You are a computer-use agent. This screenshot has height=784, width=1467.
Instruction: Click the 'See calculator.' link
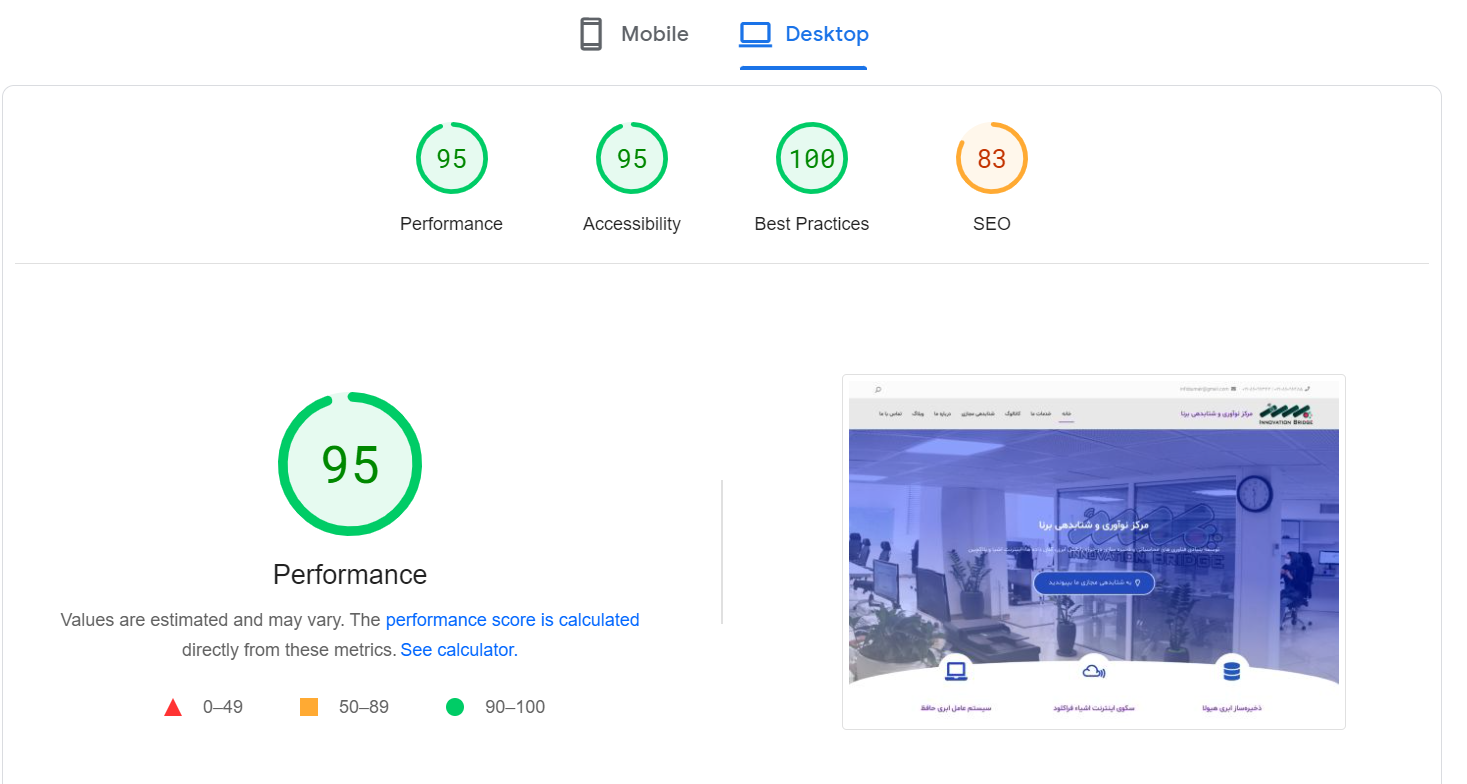click(x=459, y=650)
